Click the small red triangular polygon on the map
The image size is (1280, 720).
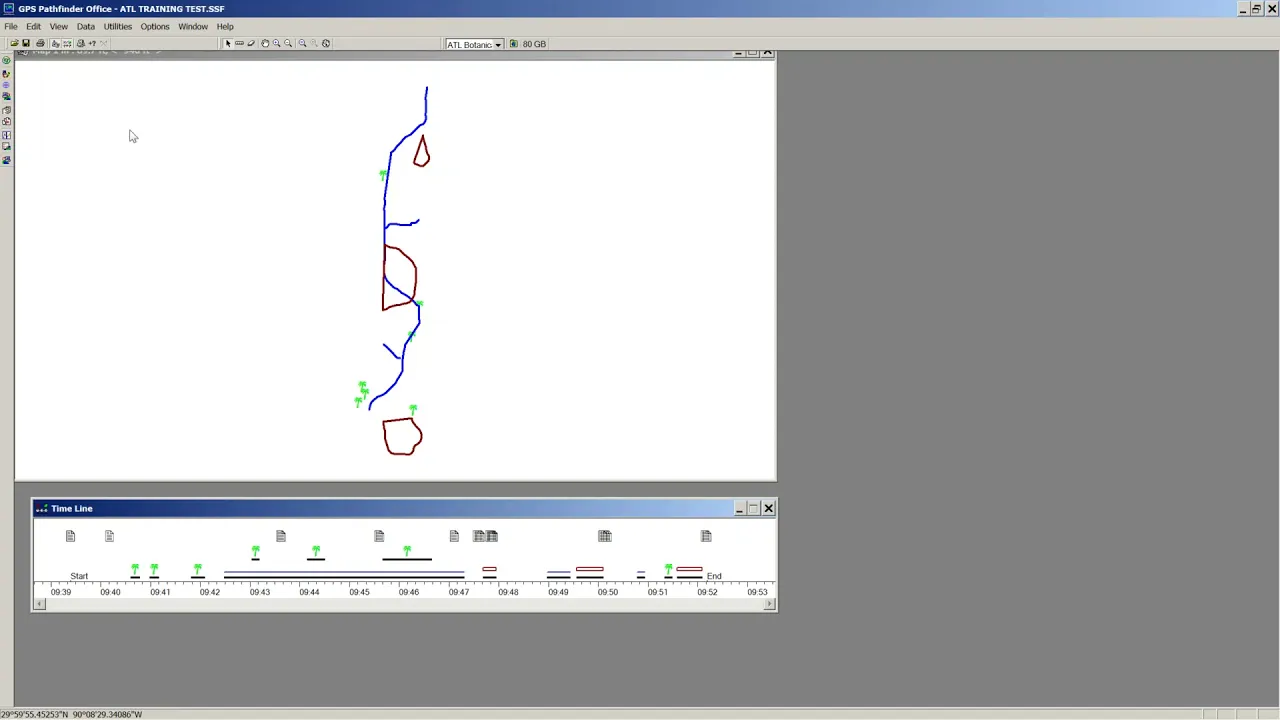pyautogui.click(x=421, y=151)
